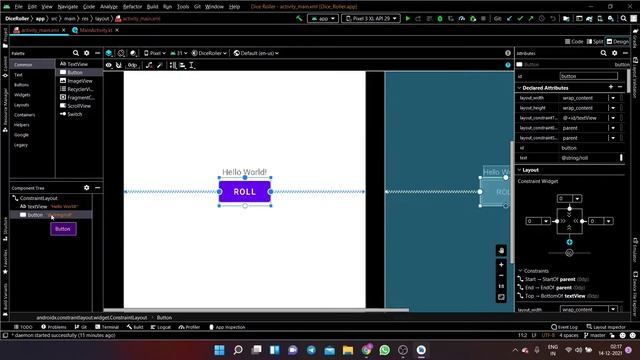
Task: Zoom in using the plus button on canvas
Action: click(x=501, y=264)
